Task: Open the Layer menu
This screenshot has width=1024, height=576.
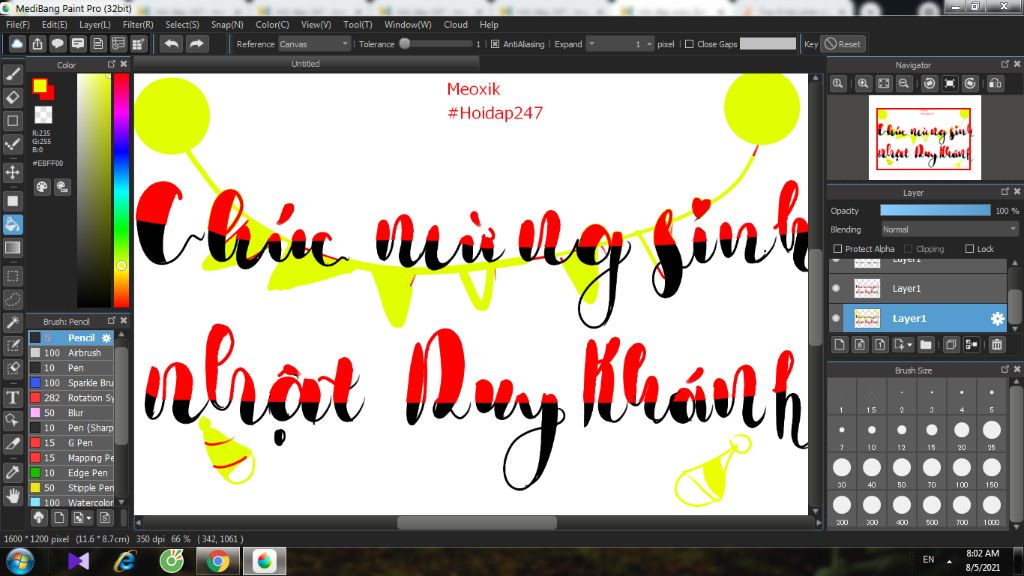Action: (x=95, y=24)
